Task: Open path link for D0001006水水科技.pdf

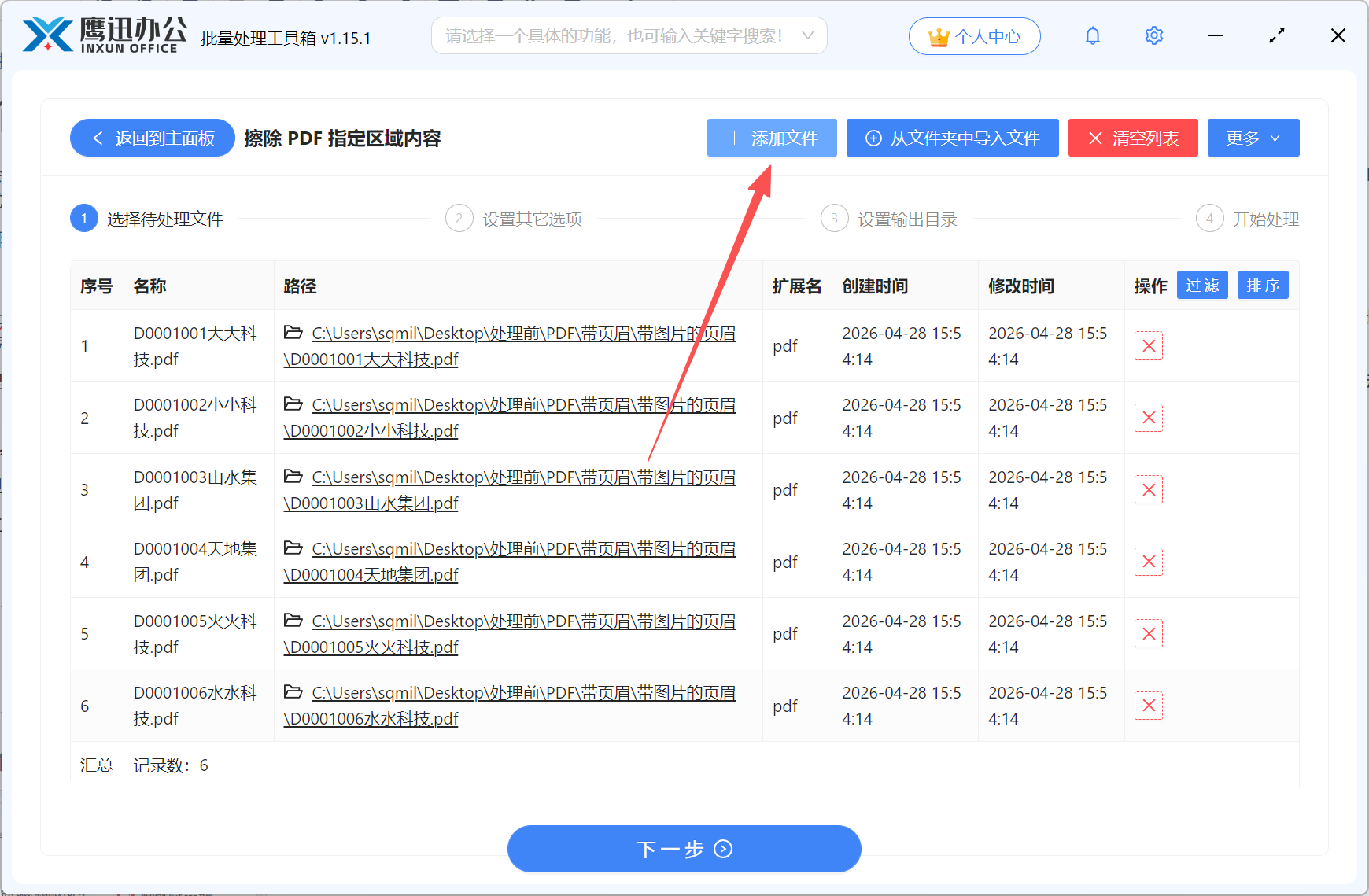Action: pos(510,706)
